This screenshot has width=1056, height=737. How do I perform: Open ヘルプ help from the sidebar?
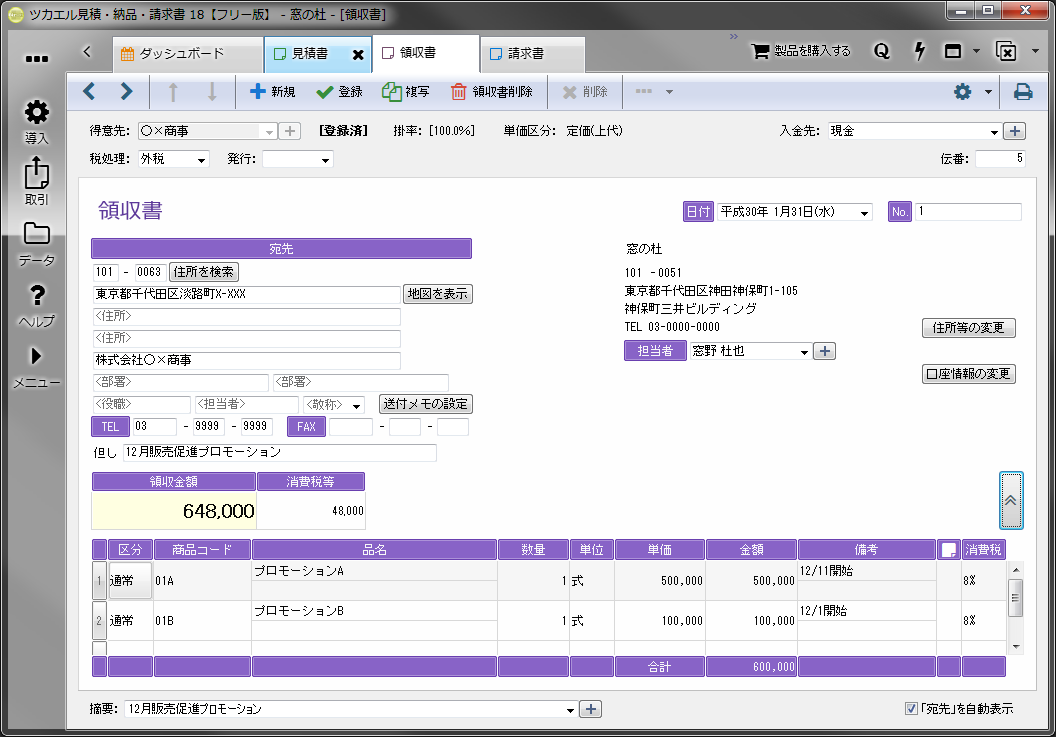[x=36, y=300]
